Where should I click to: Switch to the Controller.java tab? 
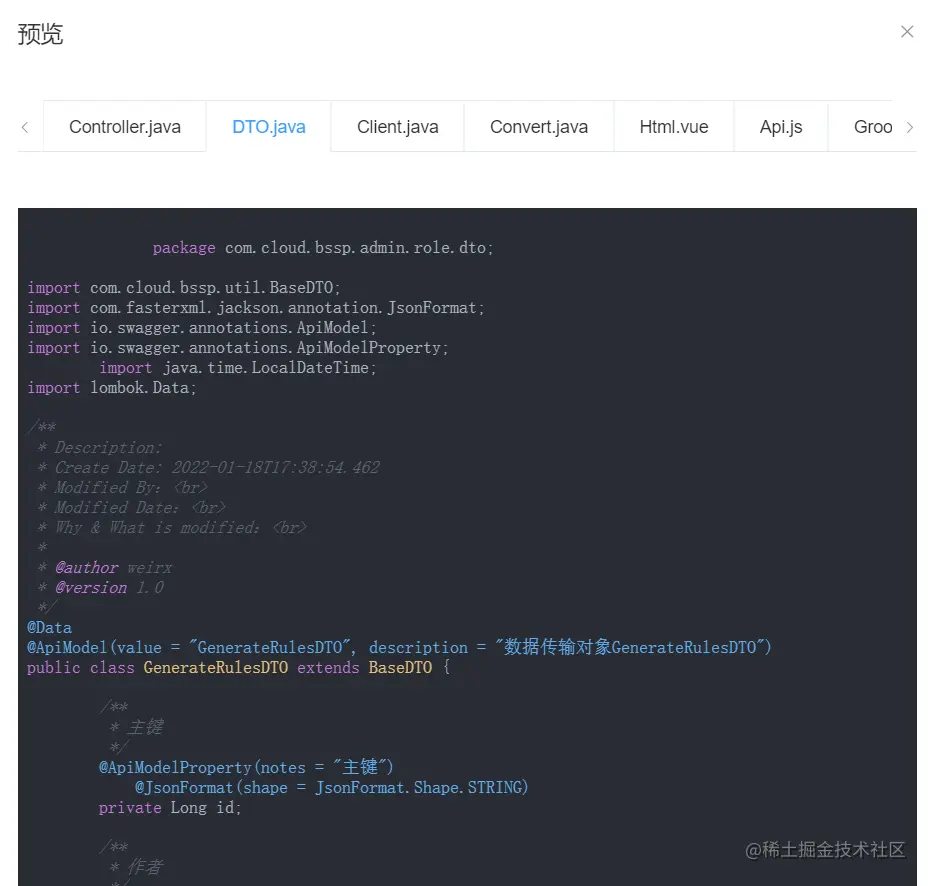[125, 127]
